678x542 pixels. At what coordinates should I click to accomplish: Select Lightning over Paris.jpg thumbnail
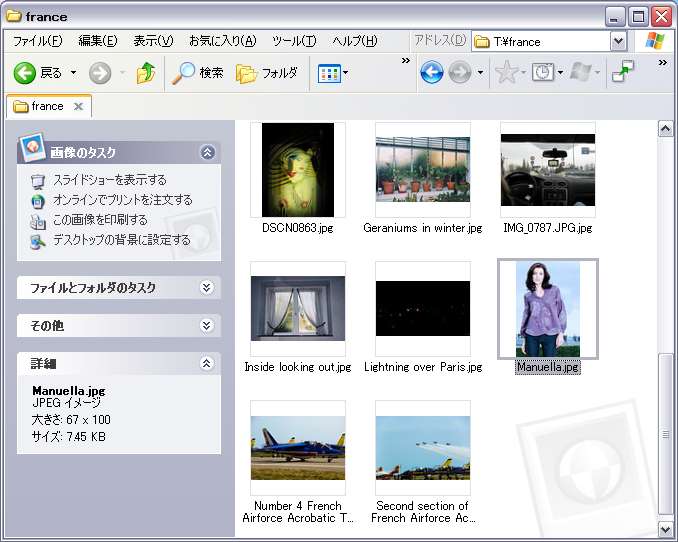click(423, 309)
